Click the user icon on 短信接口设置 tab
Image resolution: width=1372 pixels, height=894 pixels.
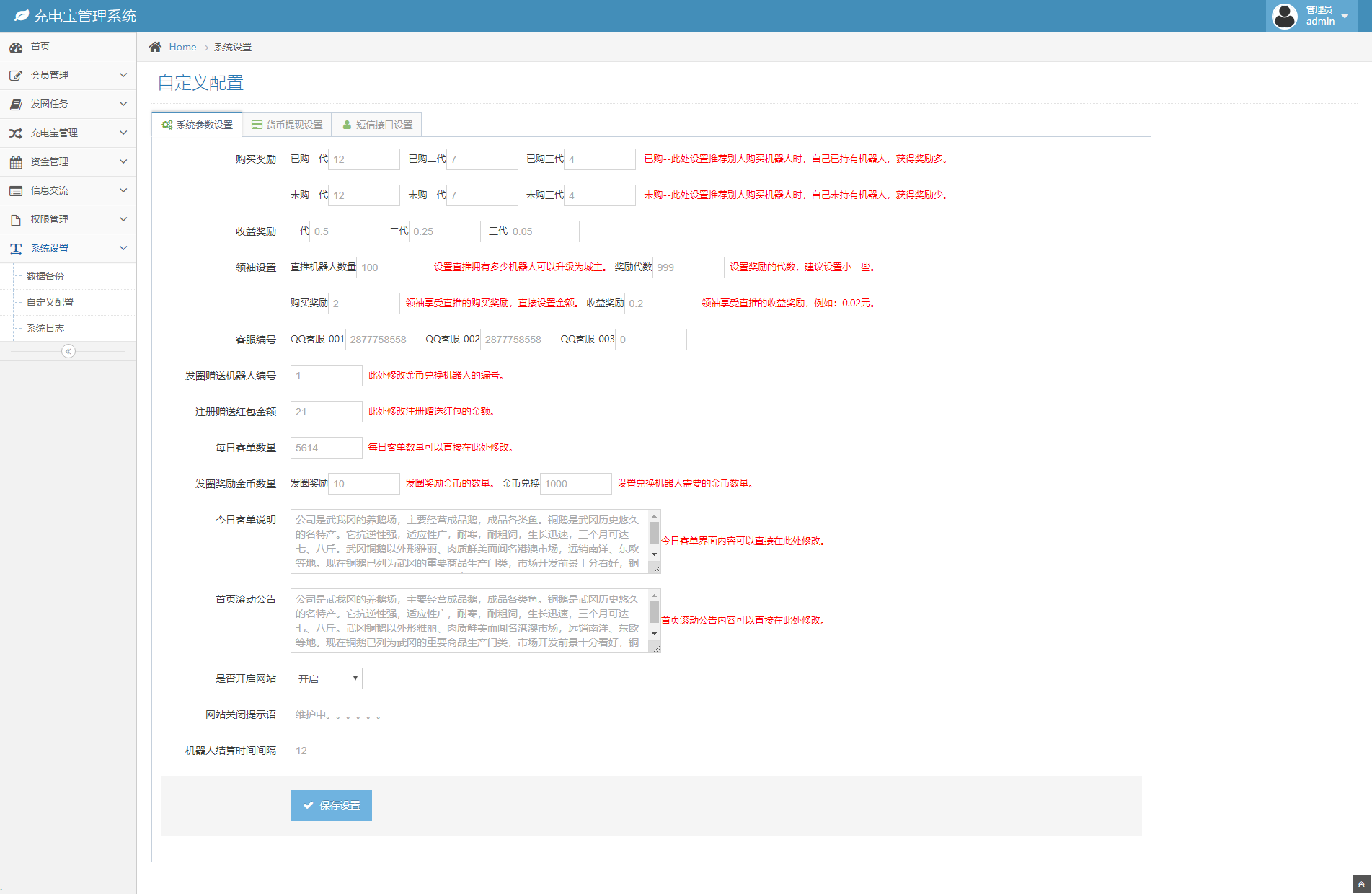click(347, 125)
